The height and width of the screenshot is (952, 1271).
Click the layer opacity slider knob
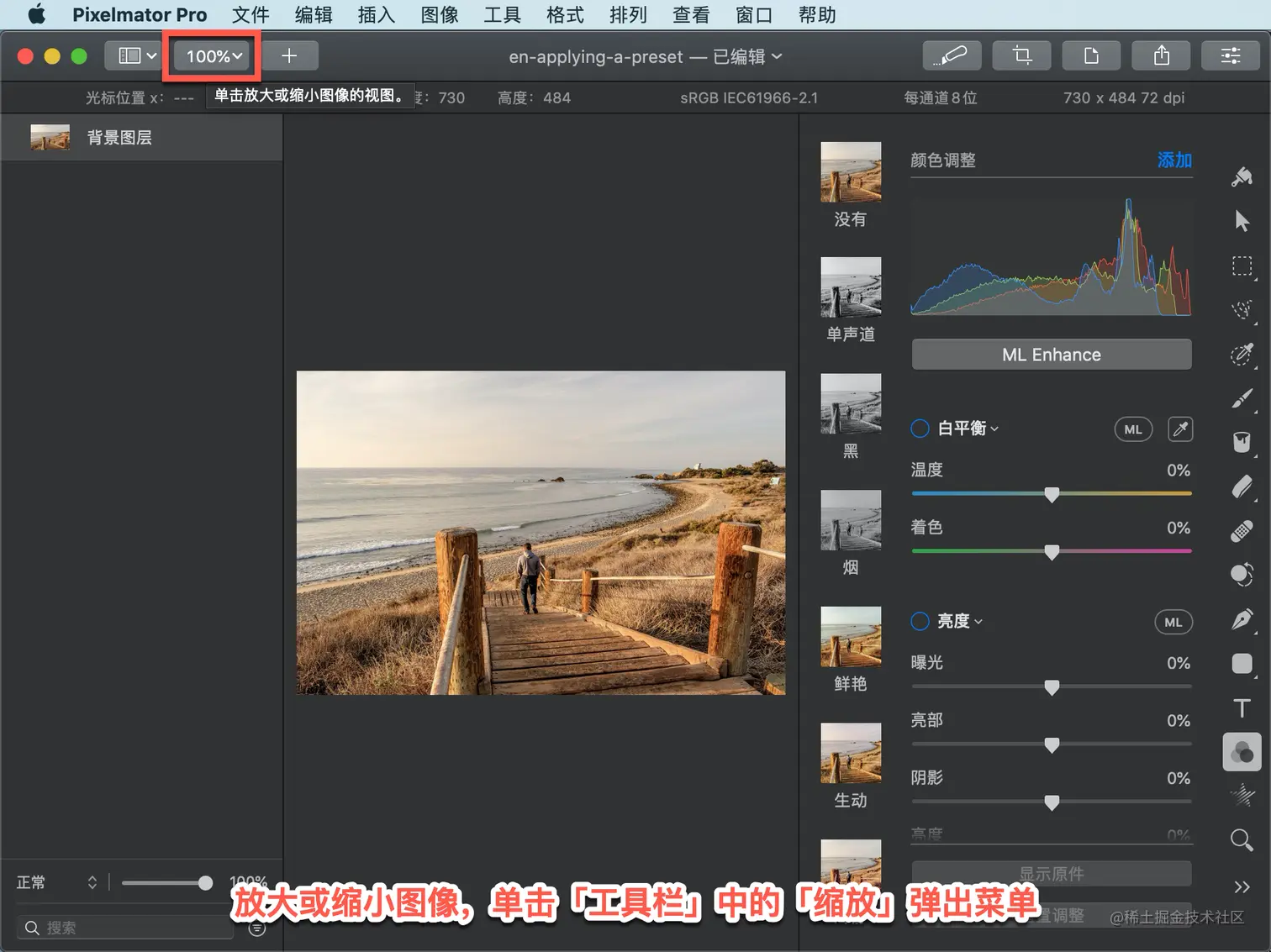click(205, 882)
